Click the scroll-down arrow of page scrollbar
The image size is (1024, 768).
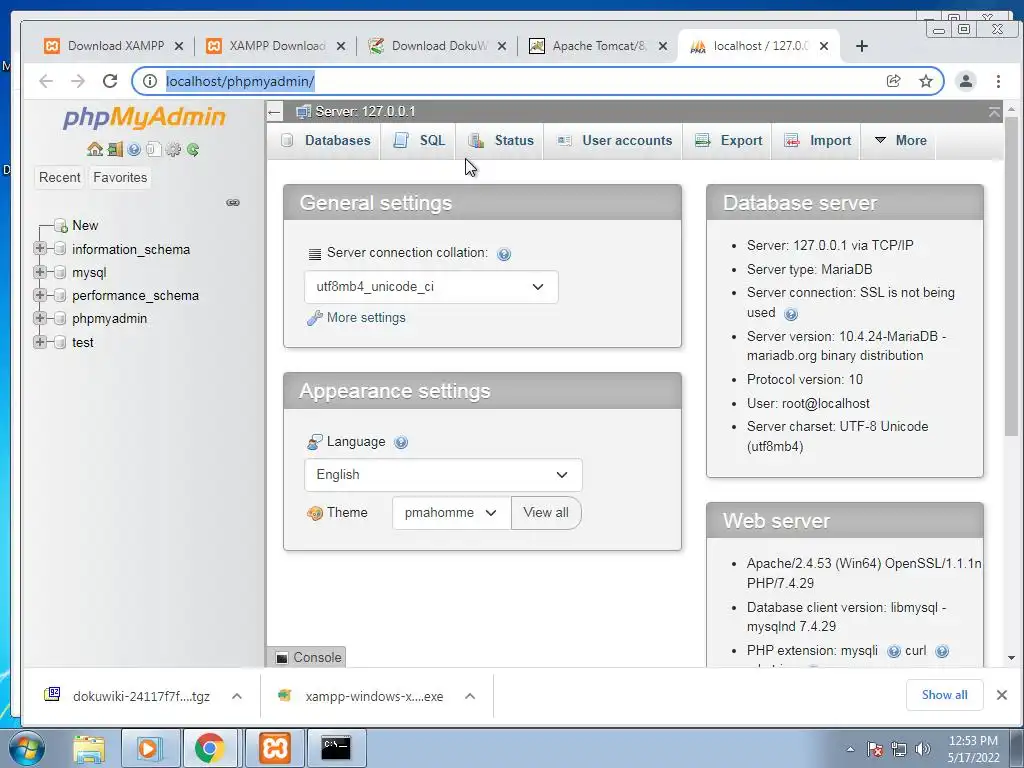[x=1011, y=658]
